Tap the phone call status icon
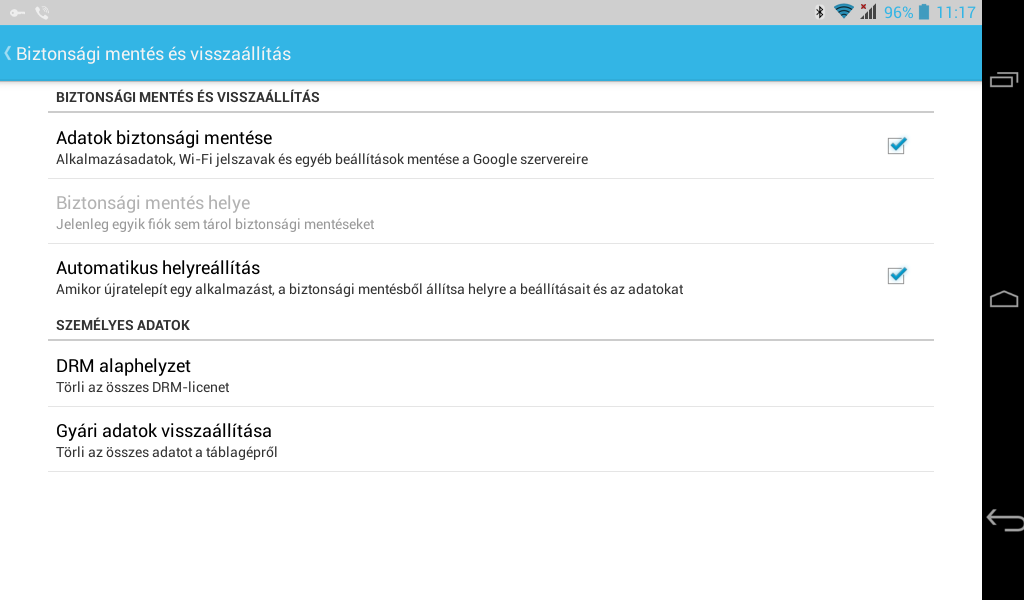The width and height of the screenshot is (1024, 600). [42, 12]
